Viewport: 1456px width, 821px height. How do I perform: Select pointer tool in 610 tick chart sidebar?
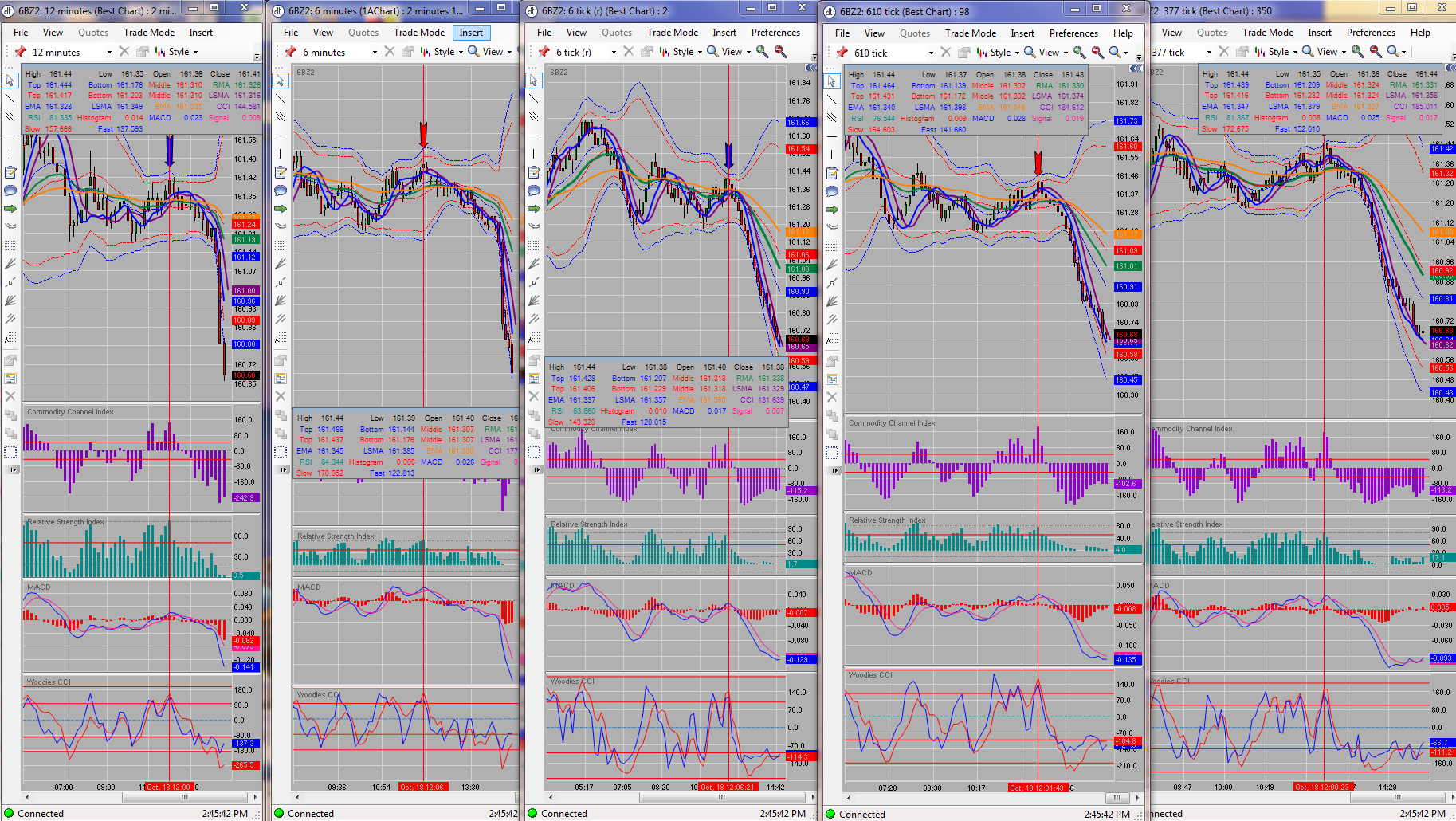click(832, 81)
